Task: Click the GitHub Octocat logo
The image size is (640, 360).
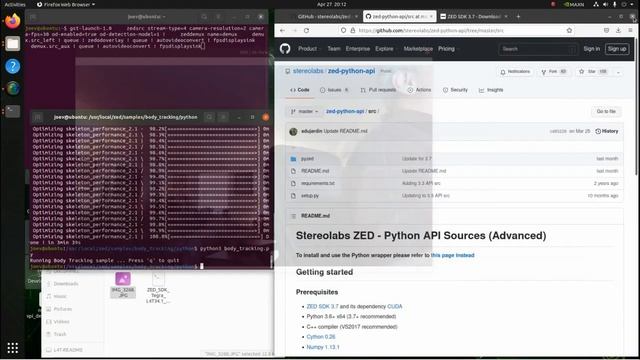Action: 285,49
